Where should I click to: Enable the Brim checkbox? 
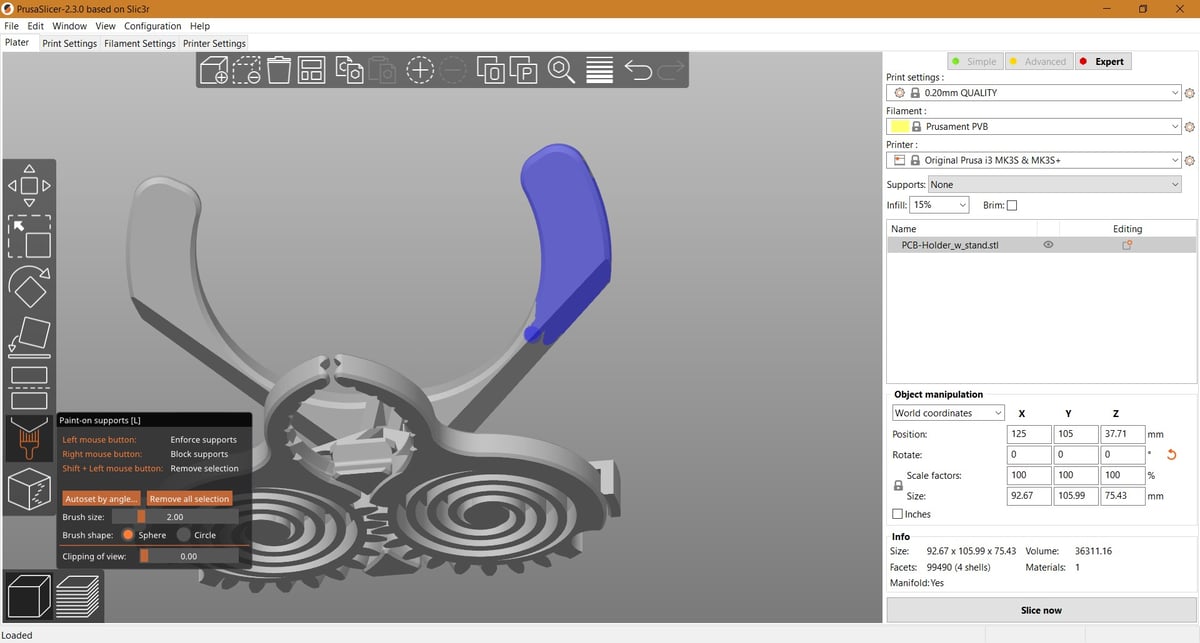[x=1011, y=205]
